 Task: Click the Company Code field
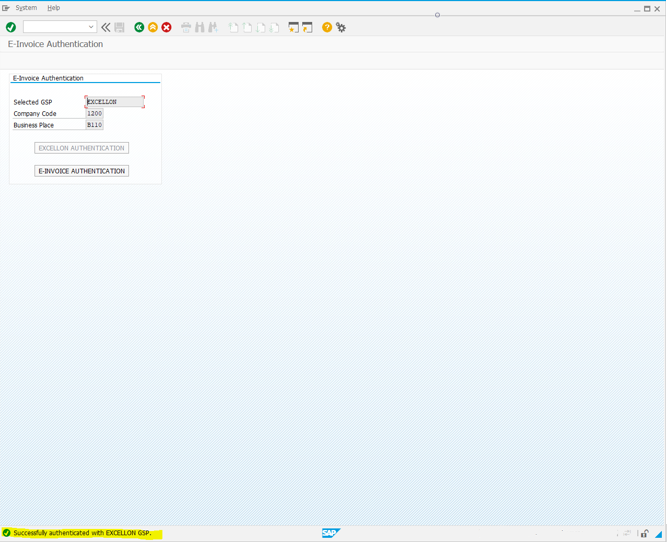[94, 114]
